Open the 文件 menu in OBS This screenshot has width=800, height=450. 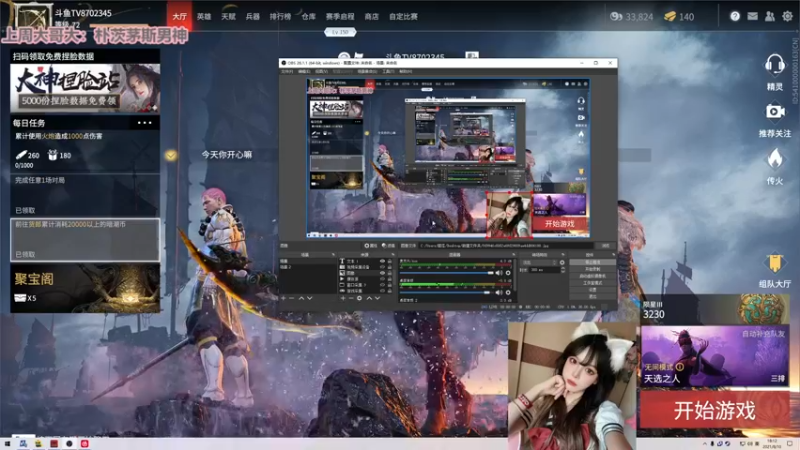pos(287,71)
